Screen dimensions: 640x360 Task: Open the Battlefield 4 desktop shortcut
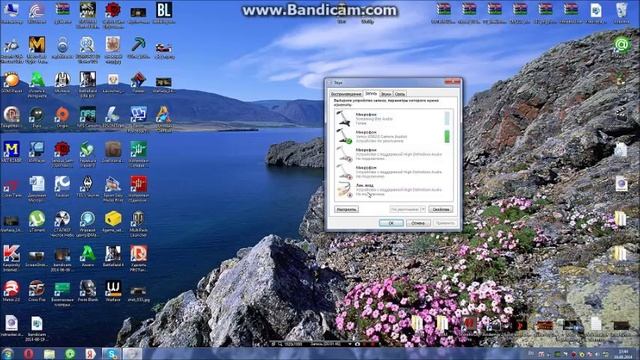click(113, 256)
